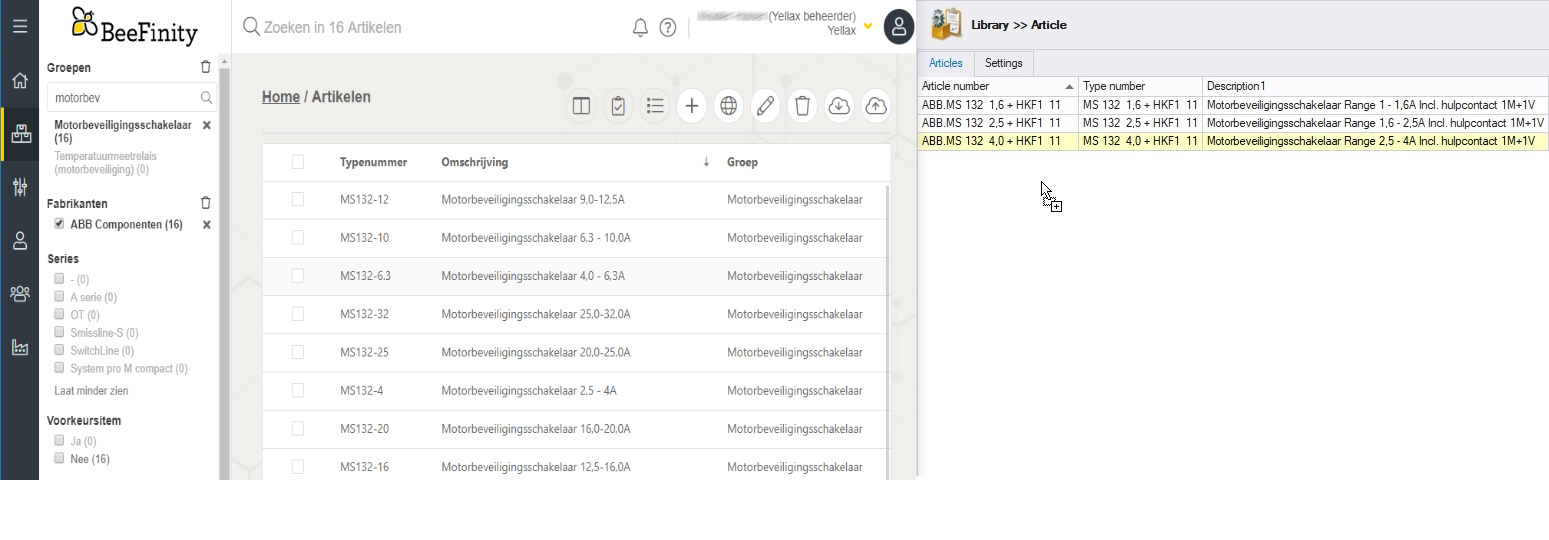The height and width of the screenshot is (540, 1549).
Task: Click the add new article plus icon
Action: point(691,106)
